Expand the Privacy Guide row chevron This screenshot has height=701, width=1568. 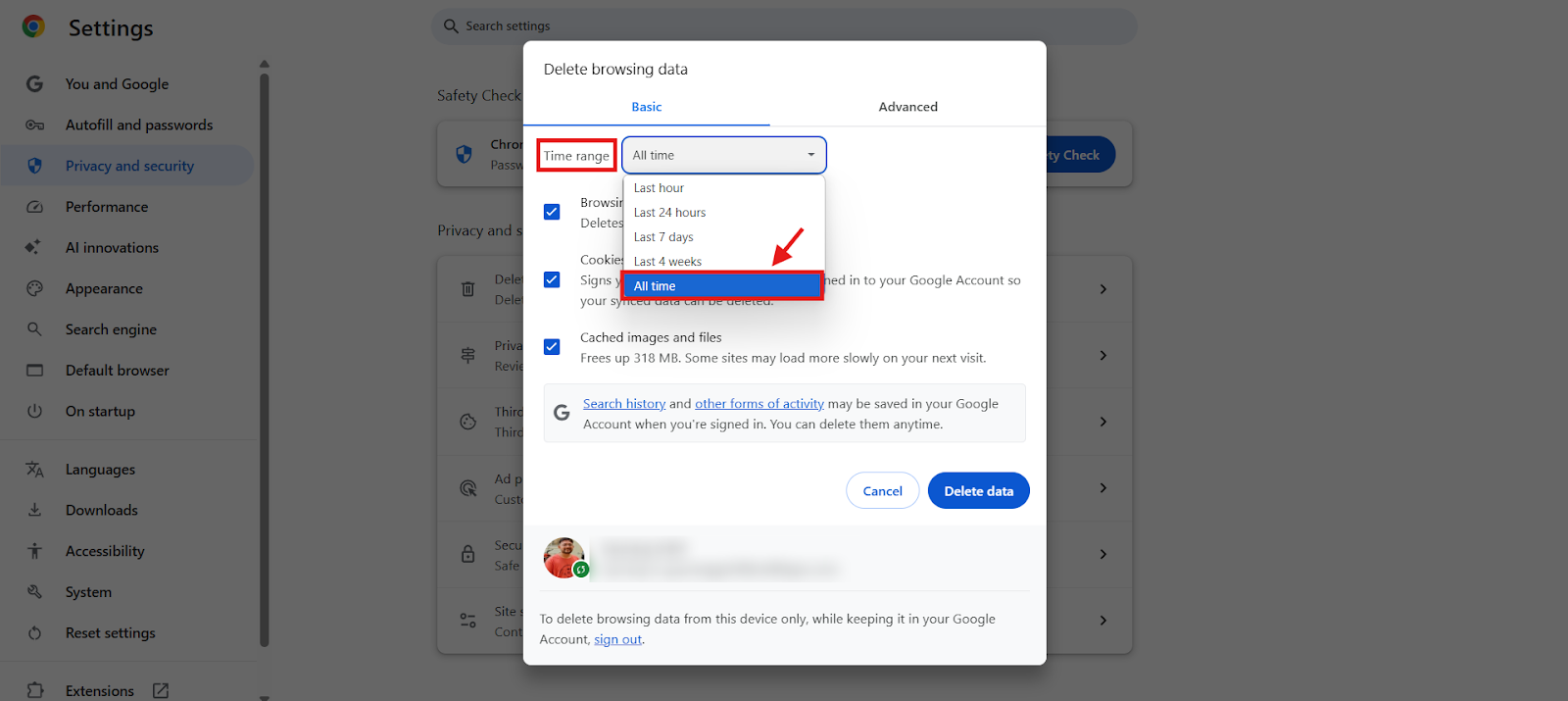coord(1103,355)
